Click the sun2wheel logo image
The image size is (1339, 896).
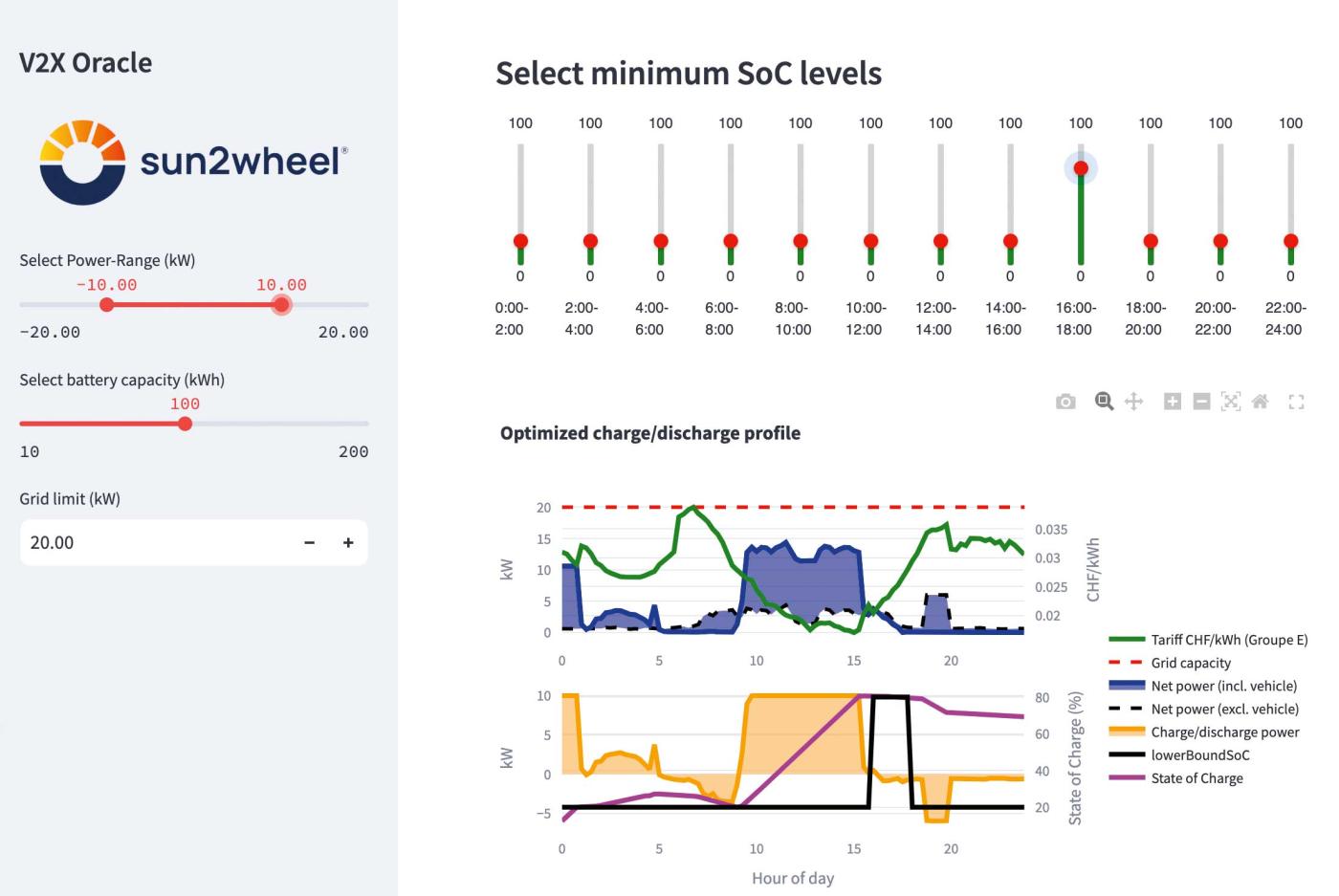[193, 162]
